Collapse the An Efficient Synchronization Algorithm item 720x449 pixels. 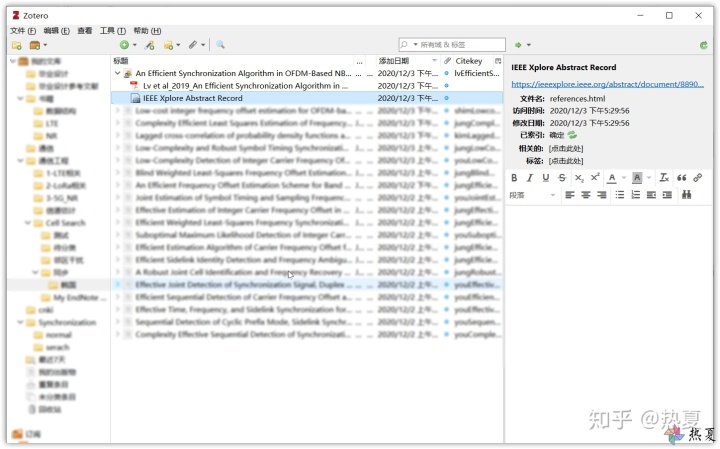[x=118, y=73]
